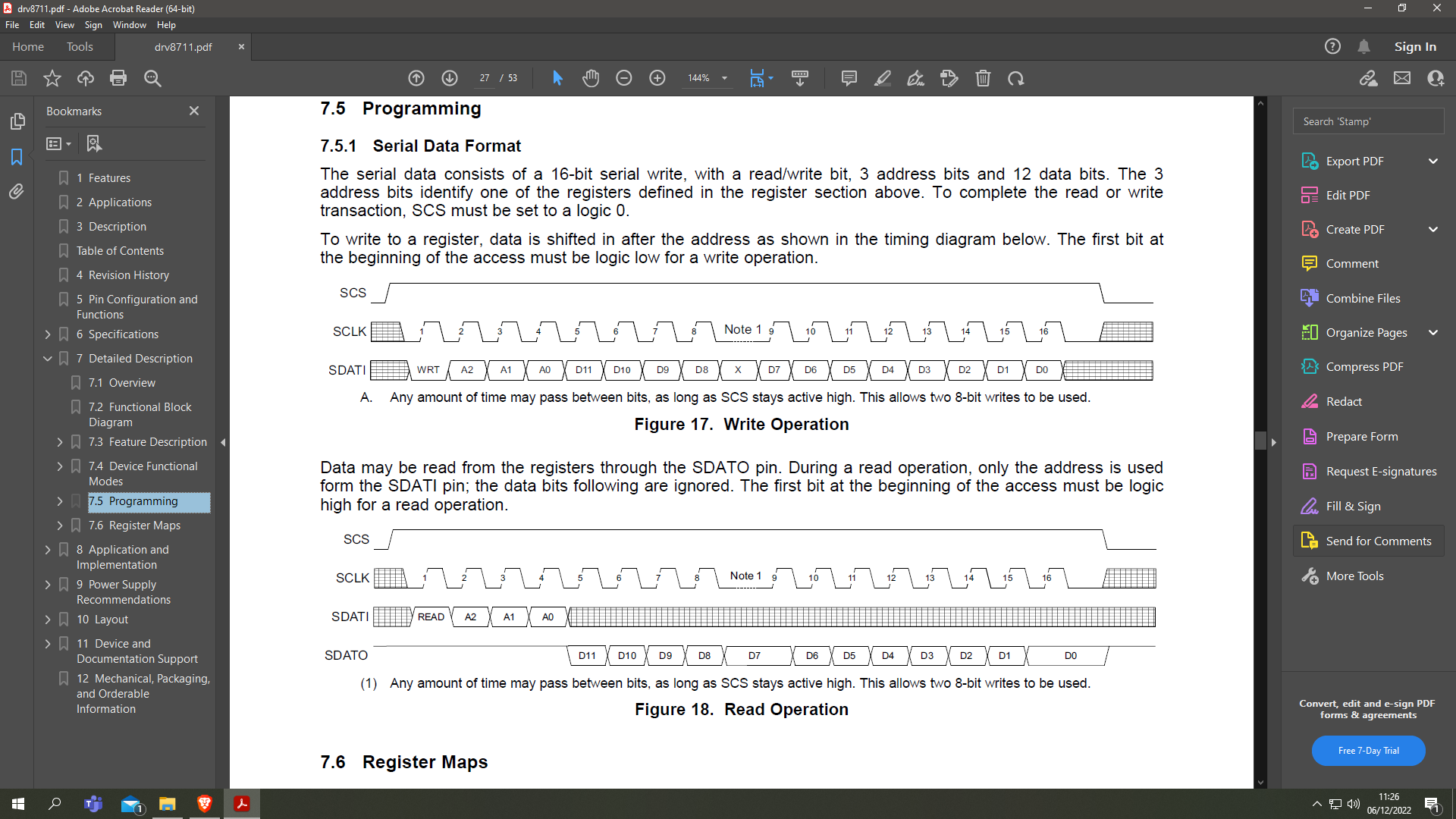Screen dimensions: 1456x819
Task: Delete with the trash can icon
Action: (983, 78)
